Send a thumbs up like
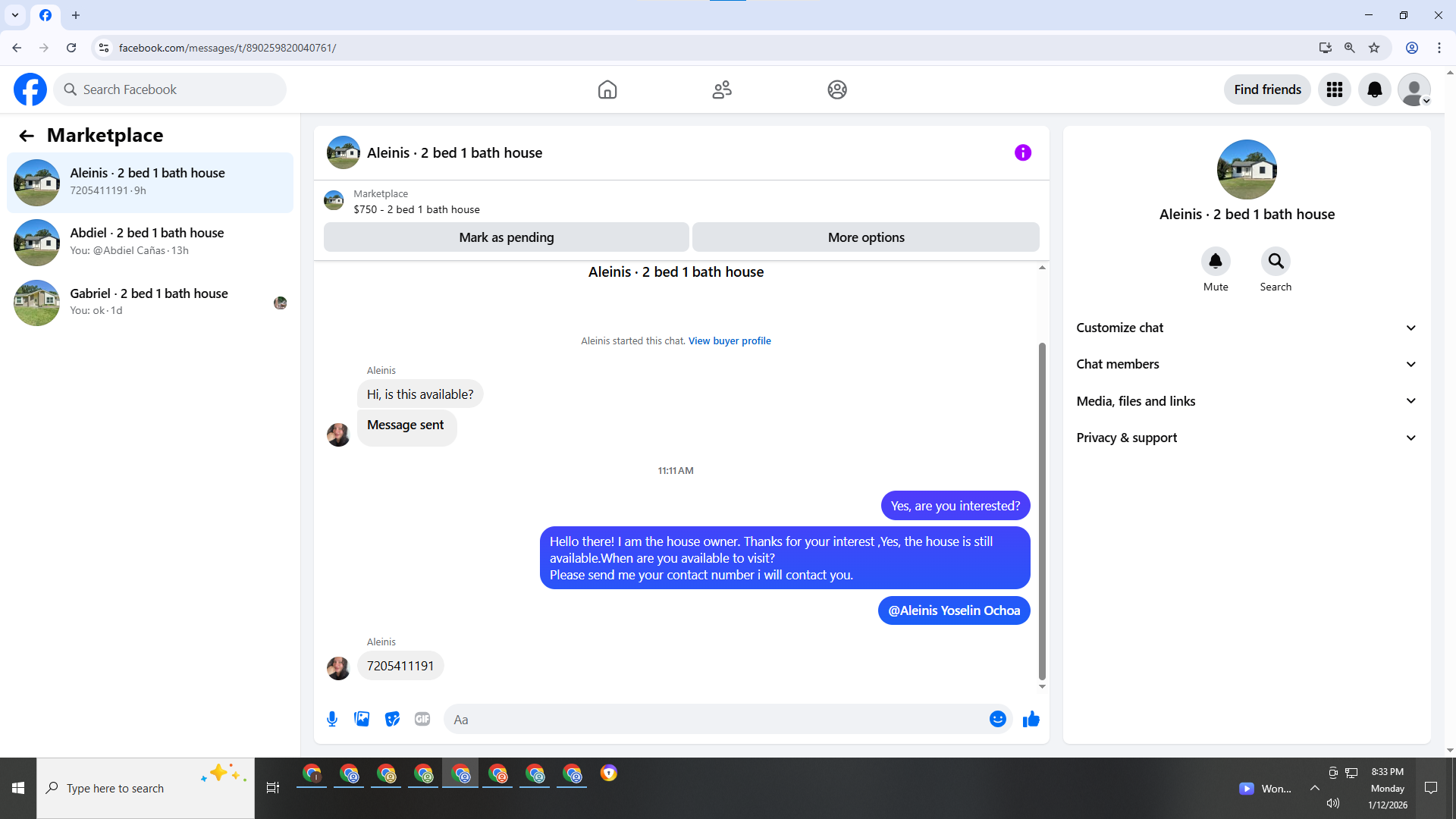This screenshot has width=1456, height=819. [x=1031, y=719]
